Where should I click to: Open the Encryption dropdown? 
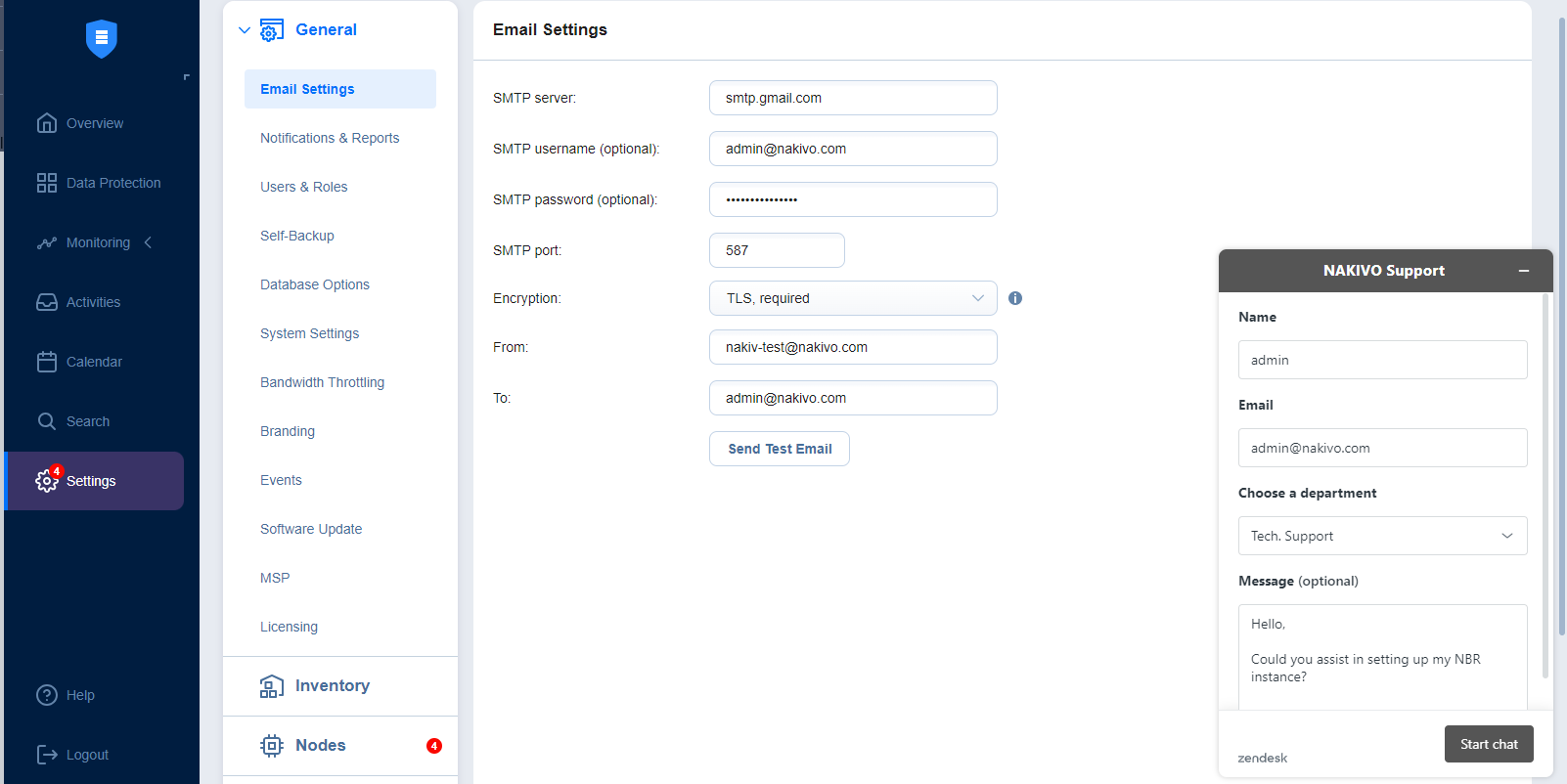coord(852,298)
